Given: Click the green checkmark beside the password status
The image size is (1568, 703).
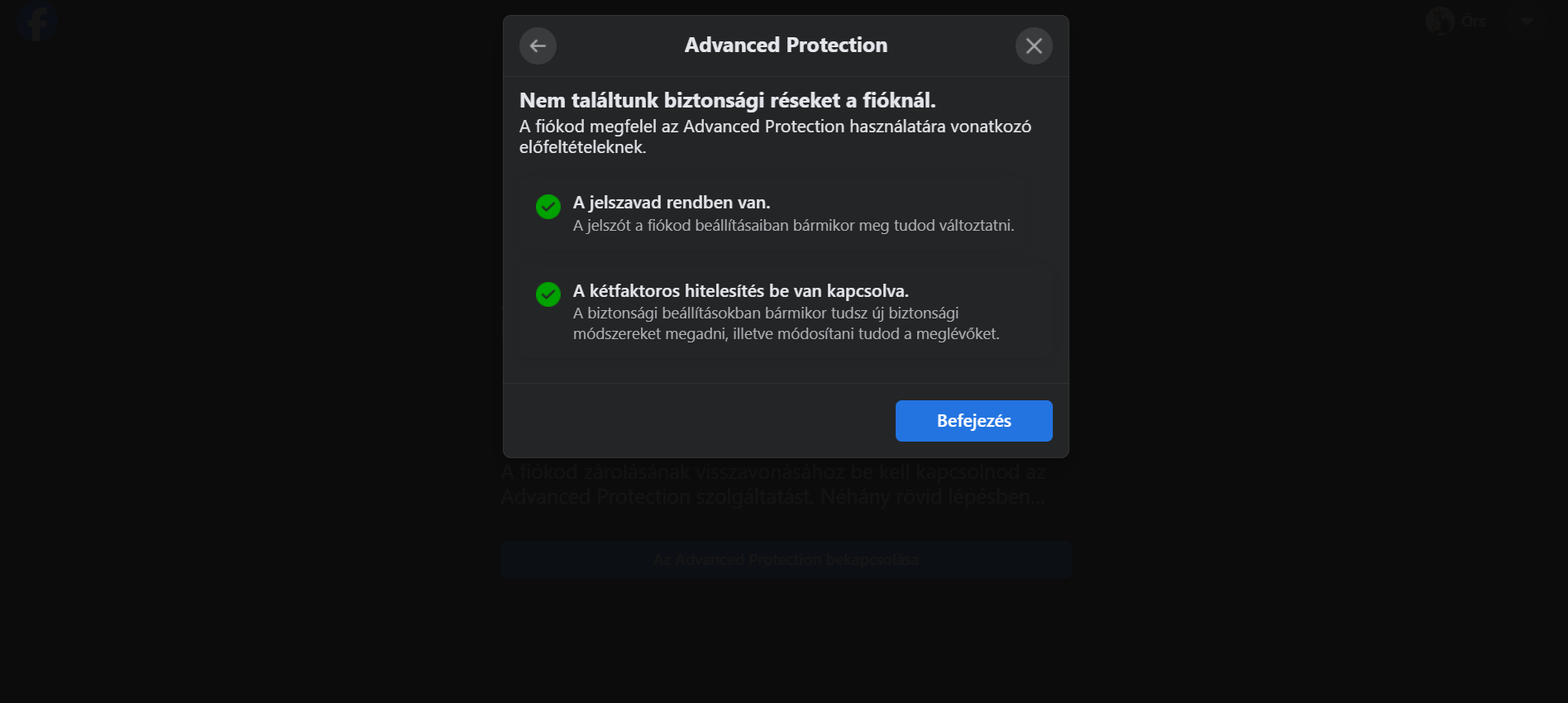Looking at the screenshot, I should 548,207.
